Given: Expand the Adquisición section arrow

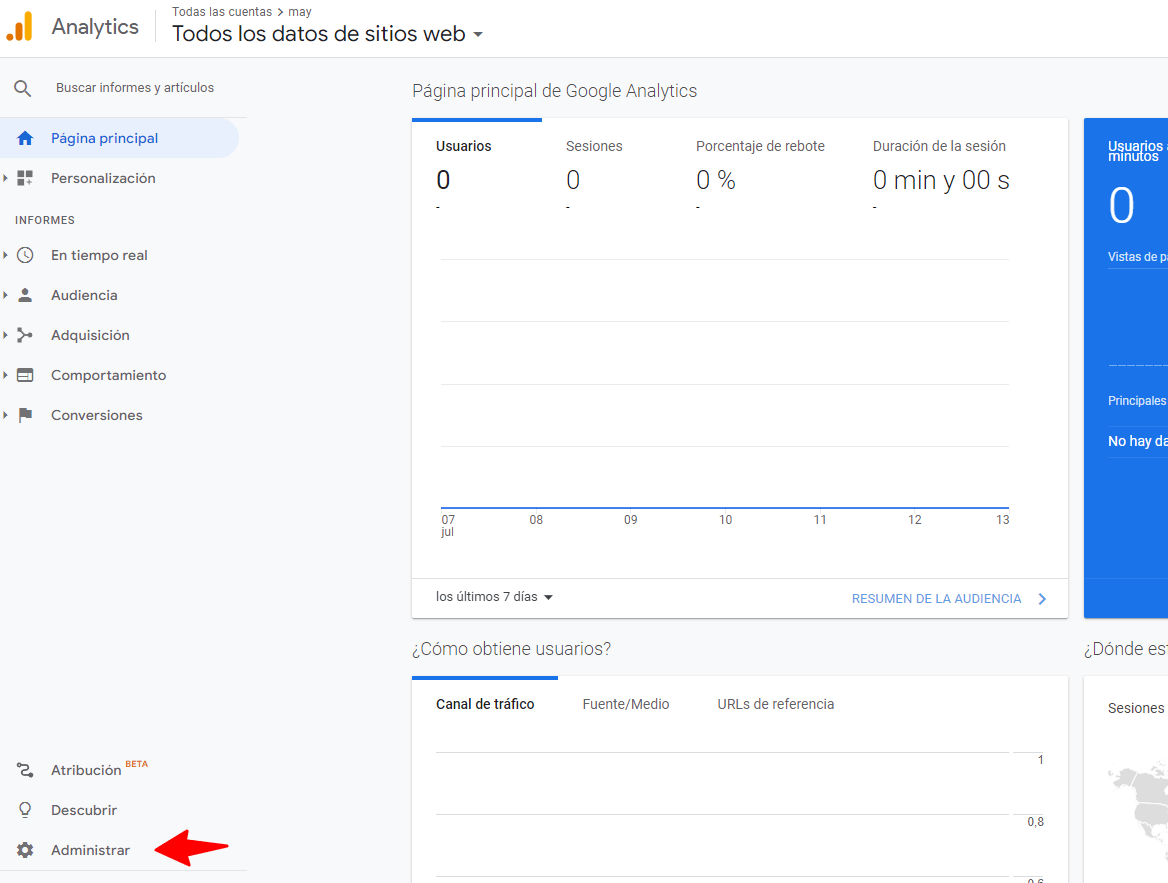Looking at the screenshot, I should tap(5, 335).
